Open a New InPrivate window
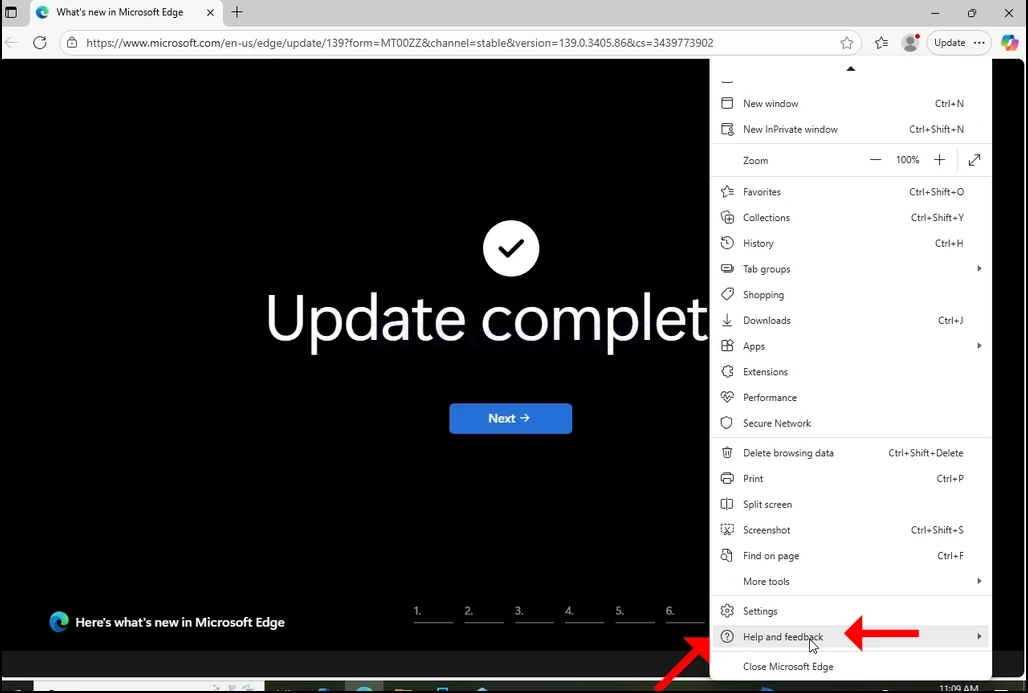Screen dimensions: 1028x693 [850, 129]
